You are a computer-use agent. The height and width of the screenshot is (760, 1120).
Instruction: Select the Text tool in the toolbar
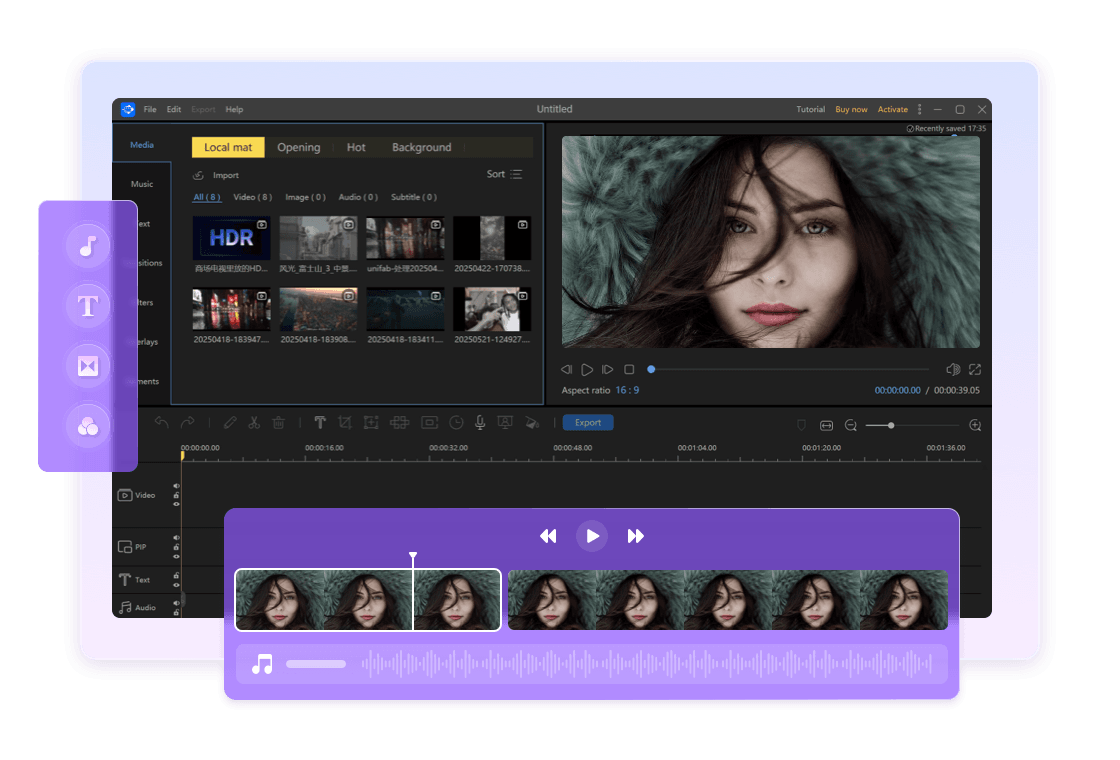point(320,422)
